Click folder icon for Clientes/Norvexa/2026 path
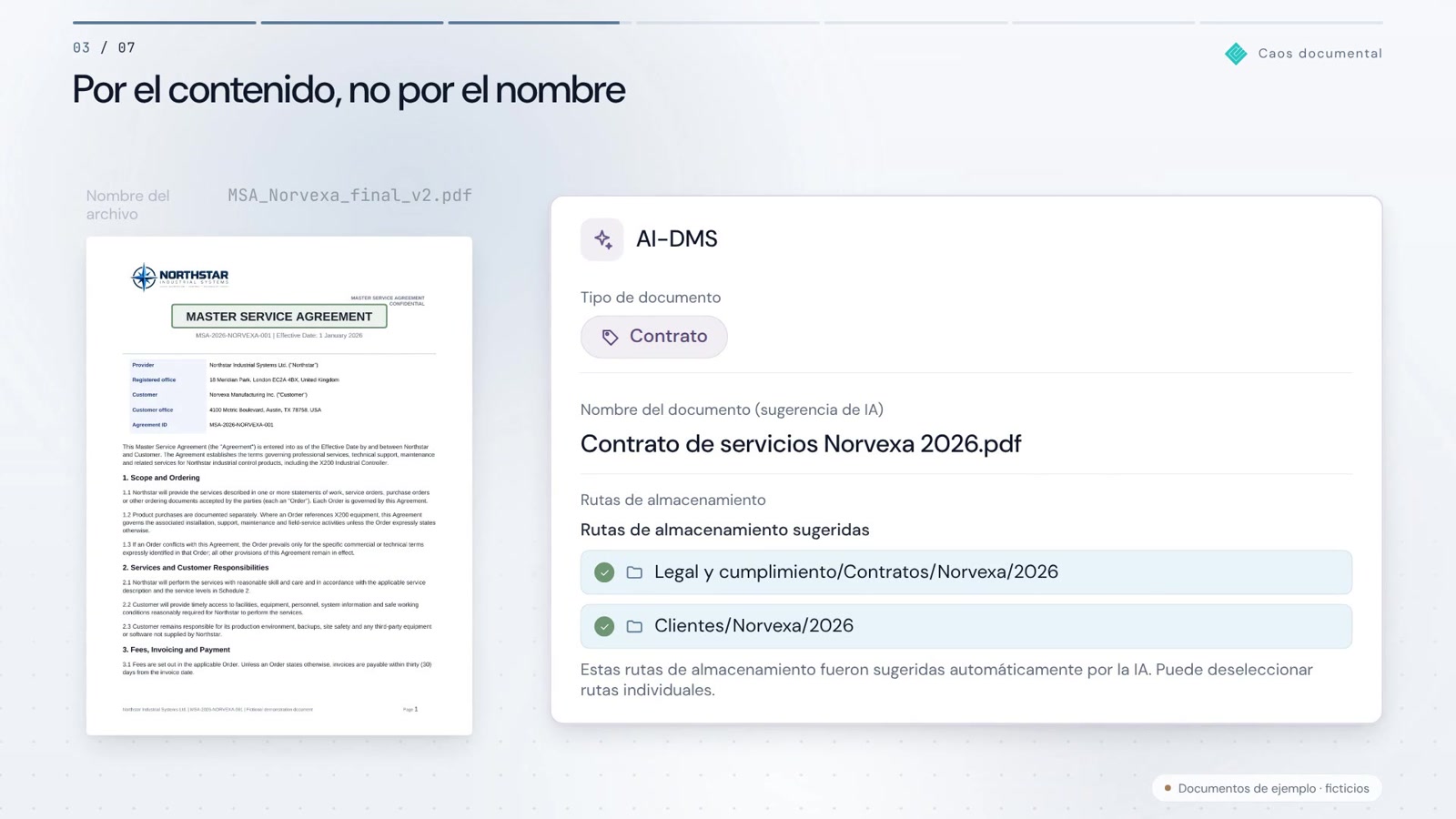Viewport: 1456px width, 819px height. click(x=634, y=626)
